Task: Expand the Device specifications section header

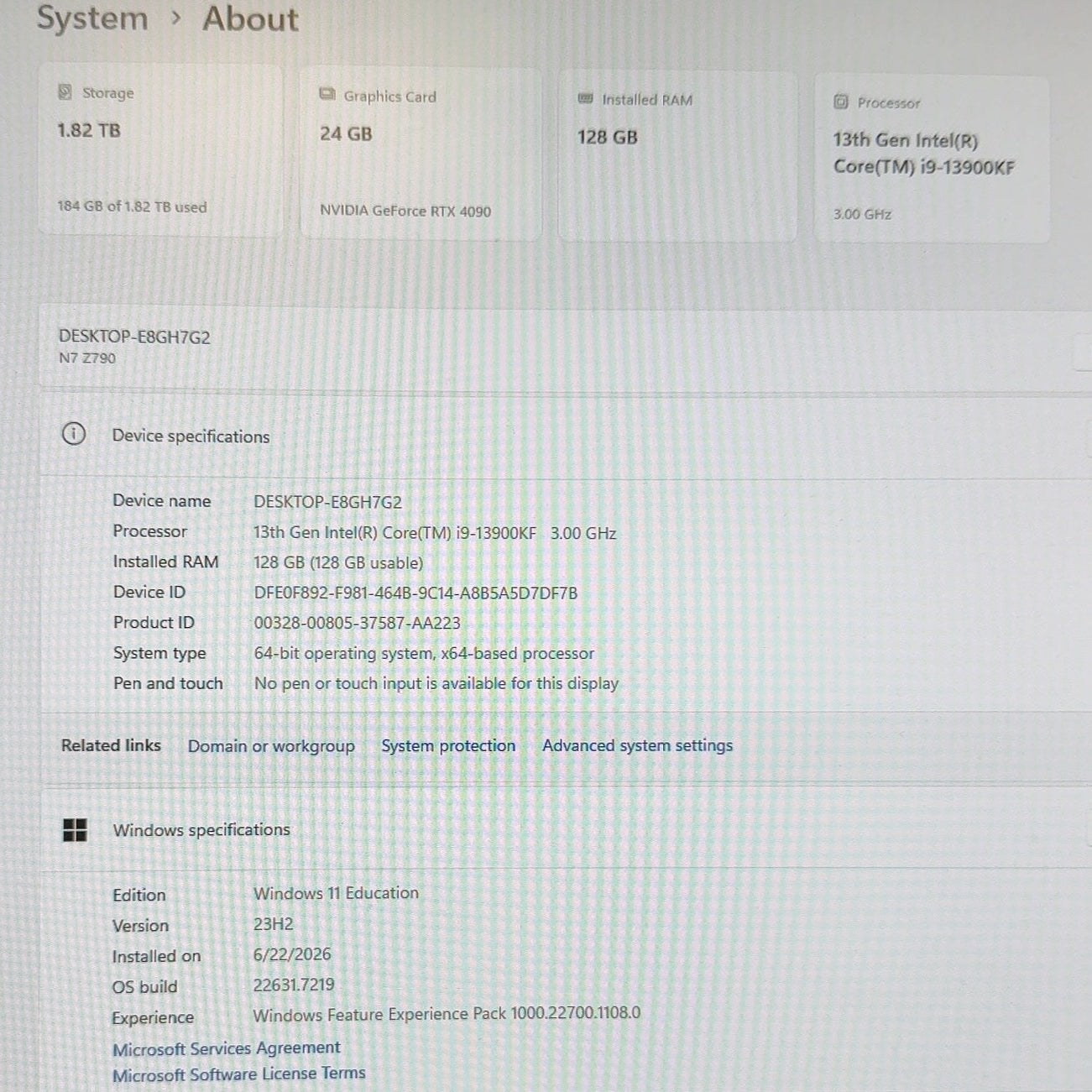Action: click(566, 436)
